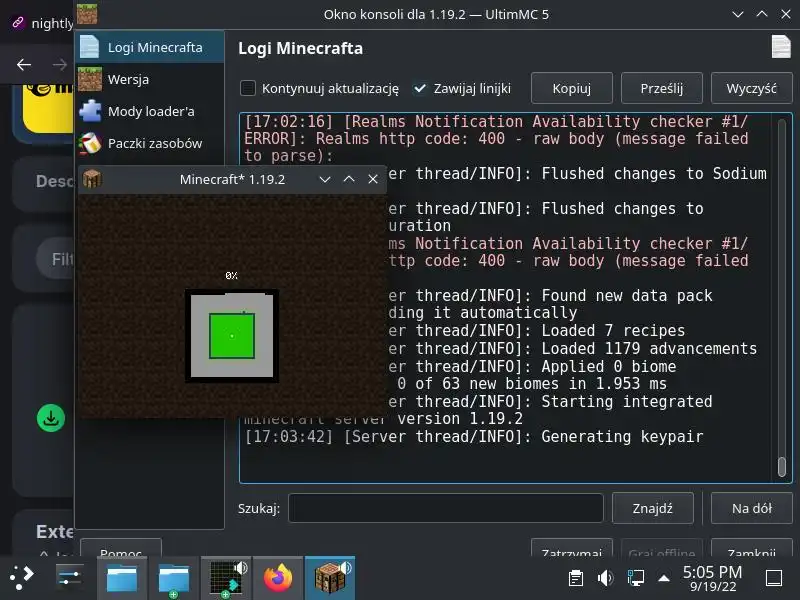
Task: Maximize the Minecraft 1.19.2 window
Action: 349,179
